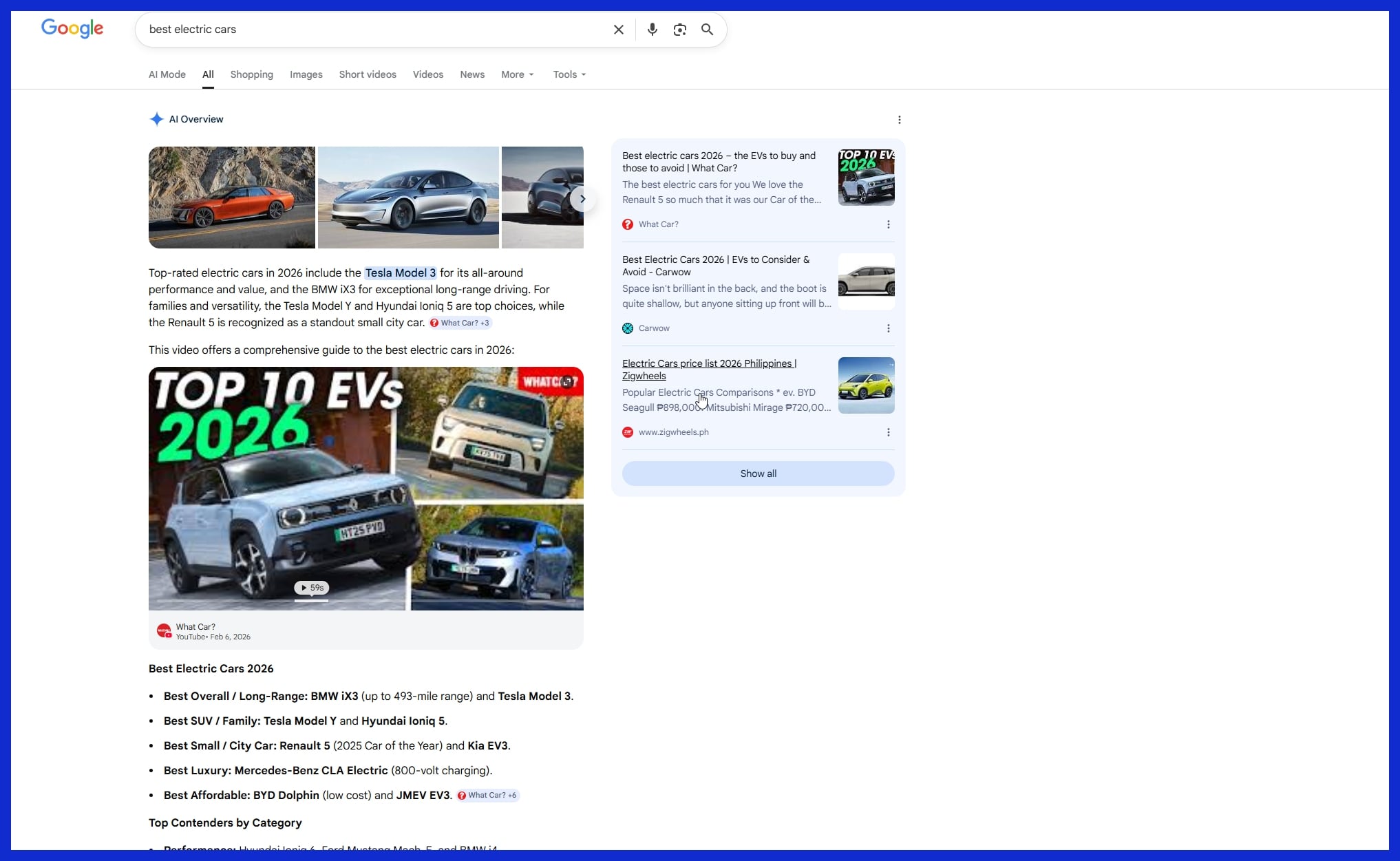The height and width of the screenshot is (861, 1400).
Task: Click the magnifying glass search icon
Action: click(707, 30)
